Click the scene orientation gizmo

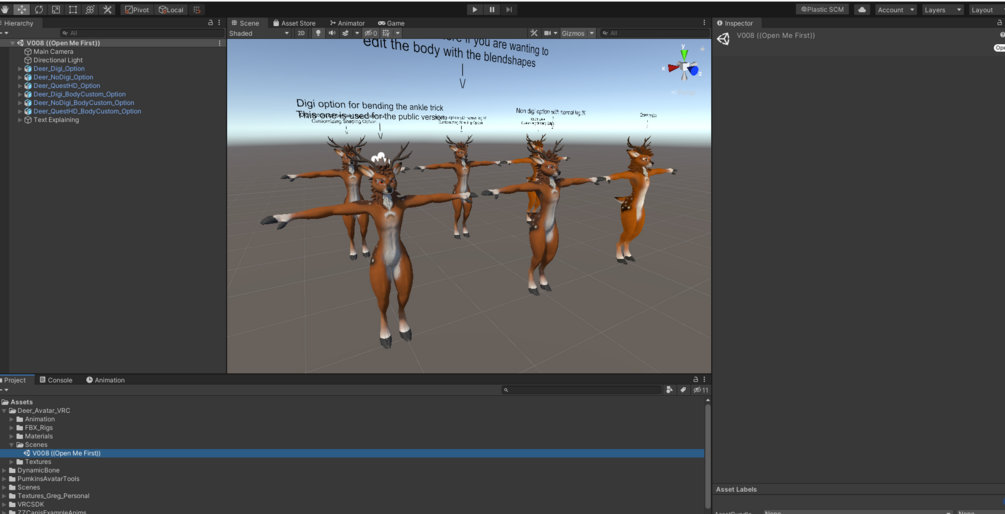tap(684, 67)
